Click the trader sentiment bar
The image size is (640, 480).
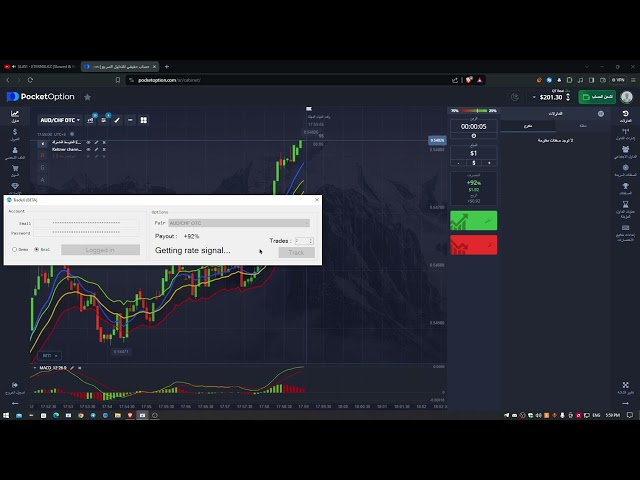click(x=473, y=111)
